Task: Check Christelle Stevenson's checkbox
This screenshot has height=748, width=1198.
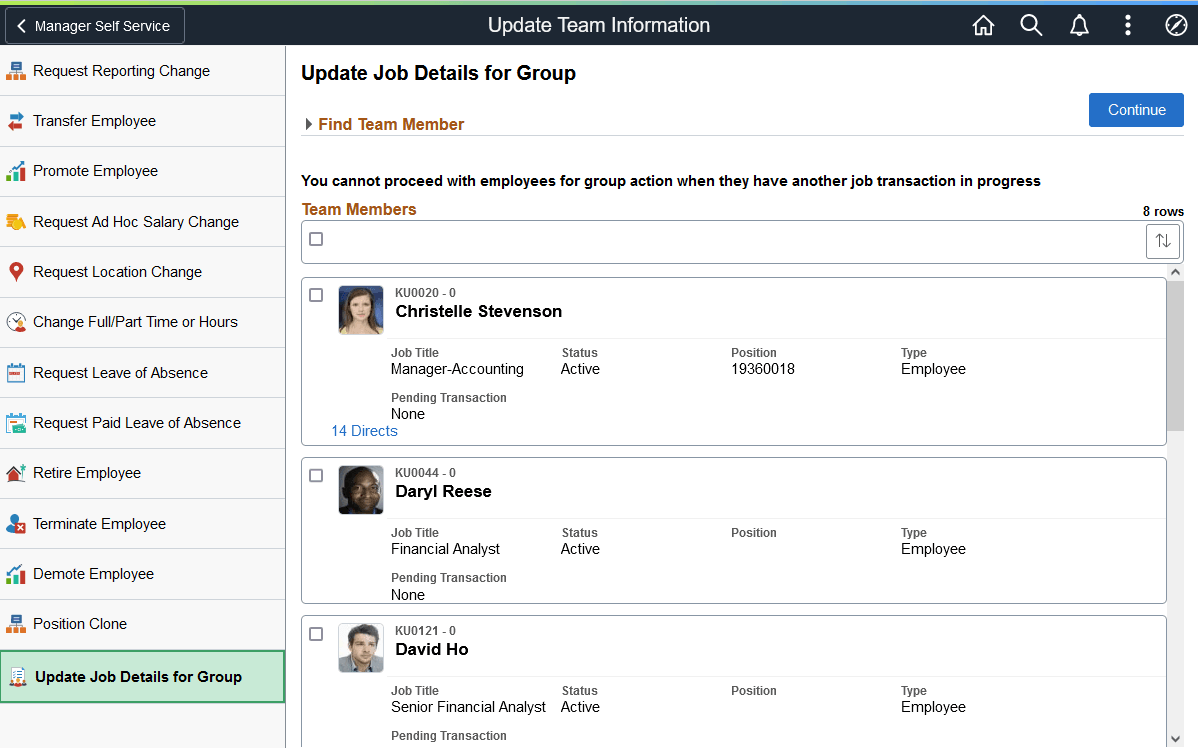Action: pyautogui.click(x=316, y=295)
